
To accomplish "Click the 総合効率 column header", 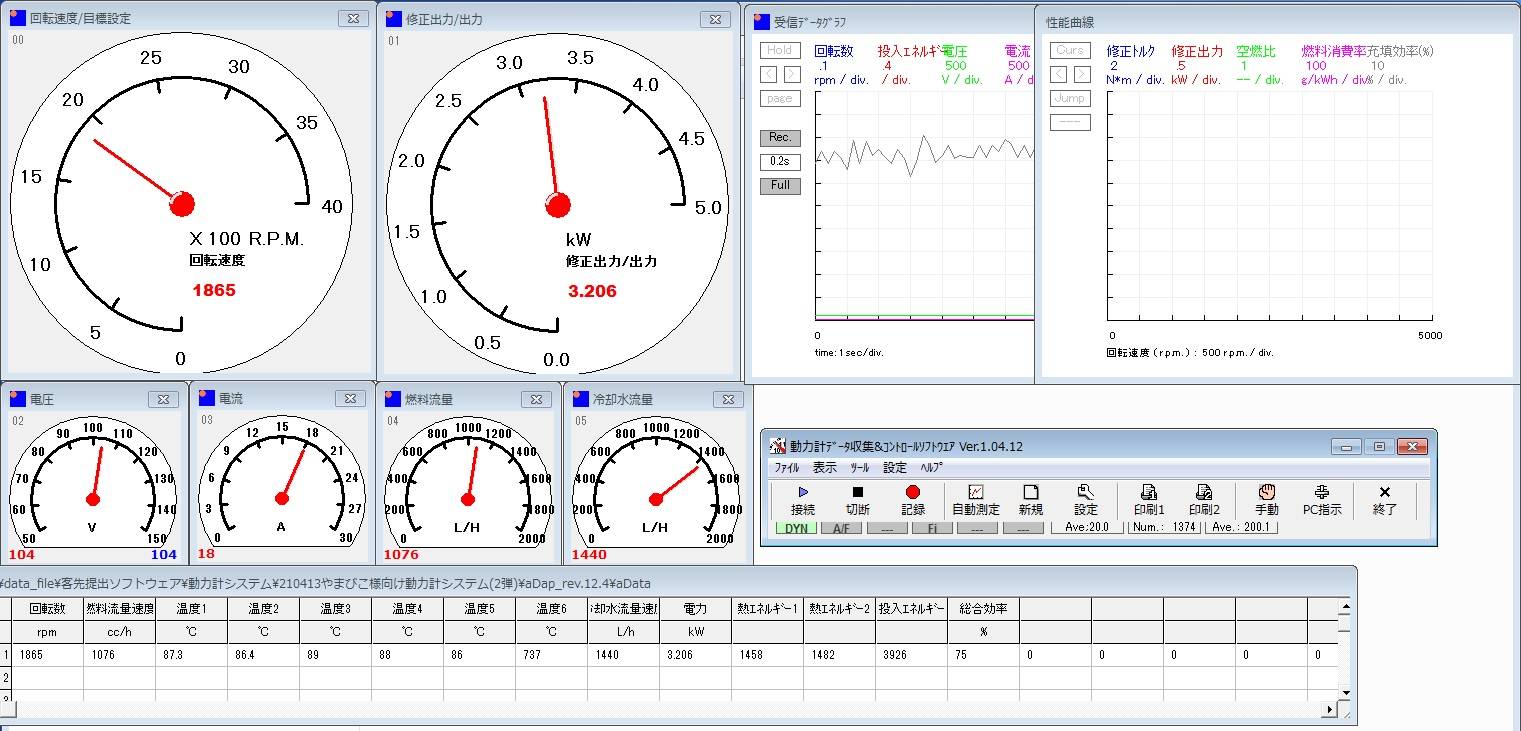I will (x=984, y=608).
